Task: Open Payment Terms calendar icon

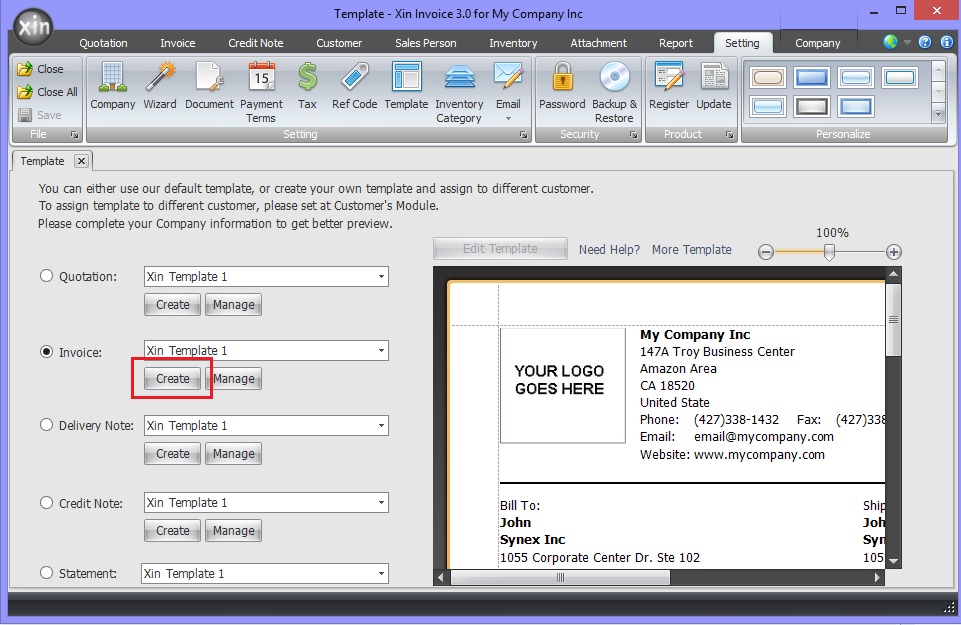Action: tap(261, 92)
